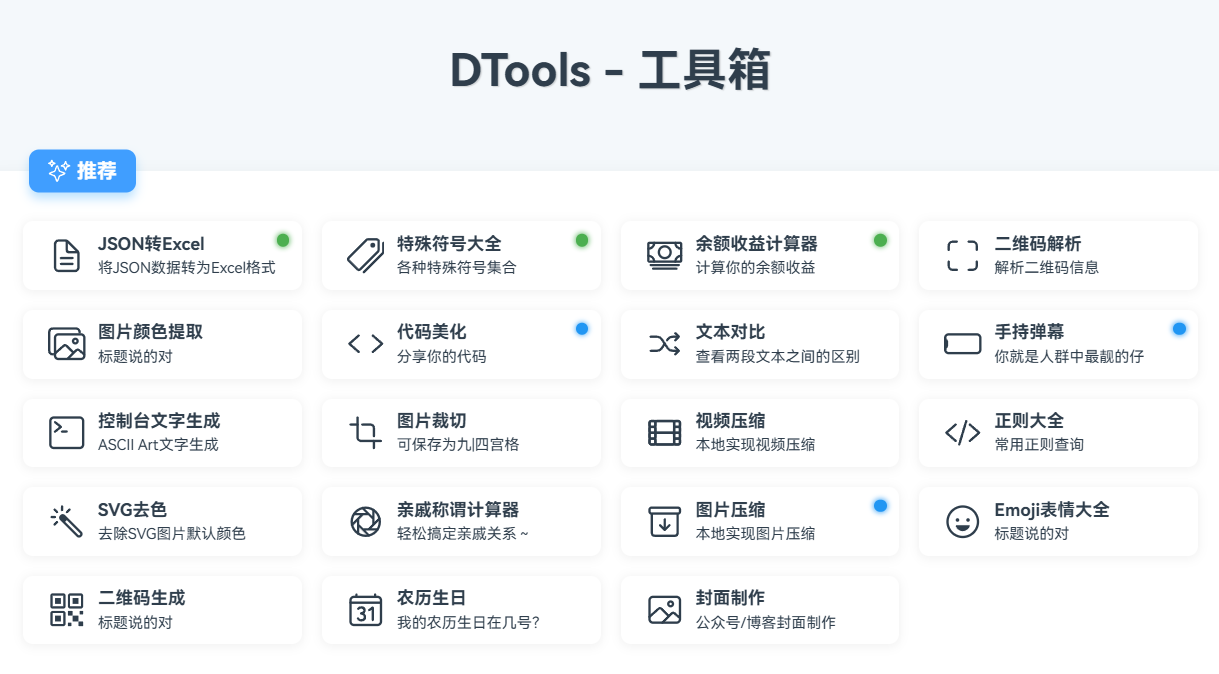Click blue dot on 手持弹幕 card

(1179, 328)
